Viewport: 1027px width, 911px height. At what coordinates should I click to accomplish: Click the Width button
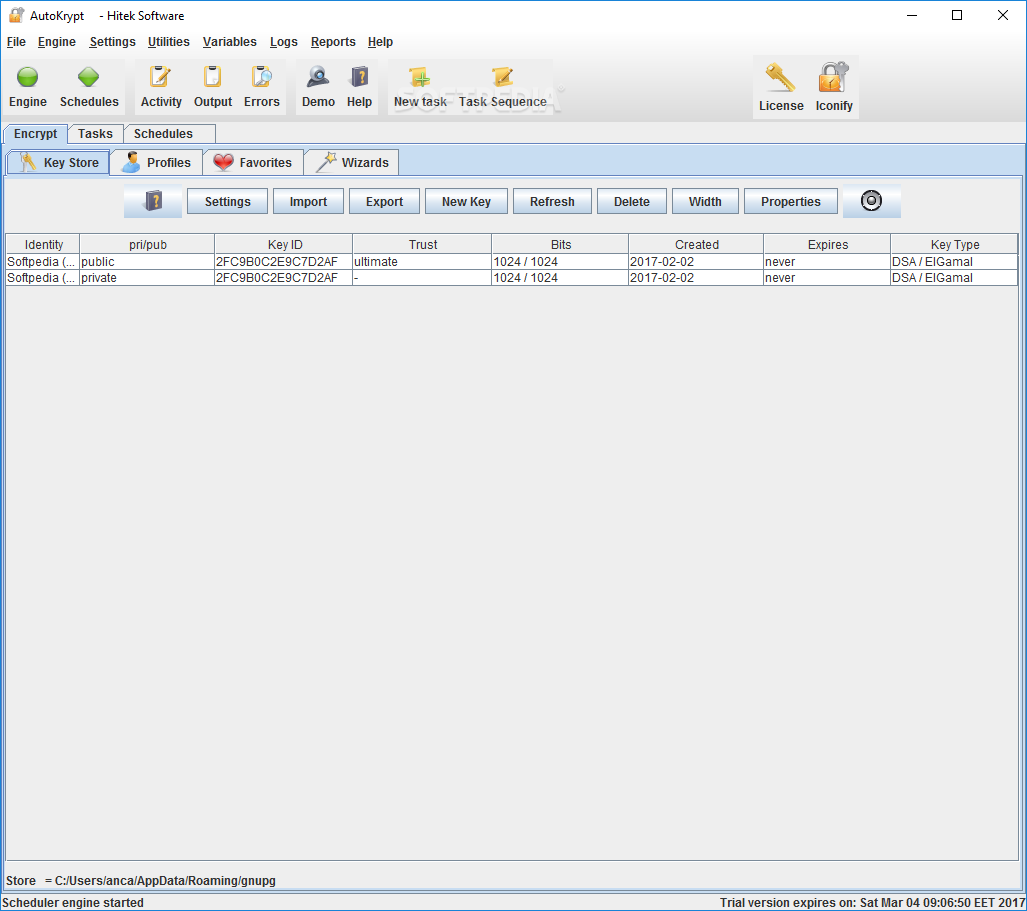[705, 202]
